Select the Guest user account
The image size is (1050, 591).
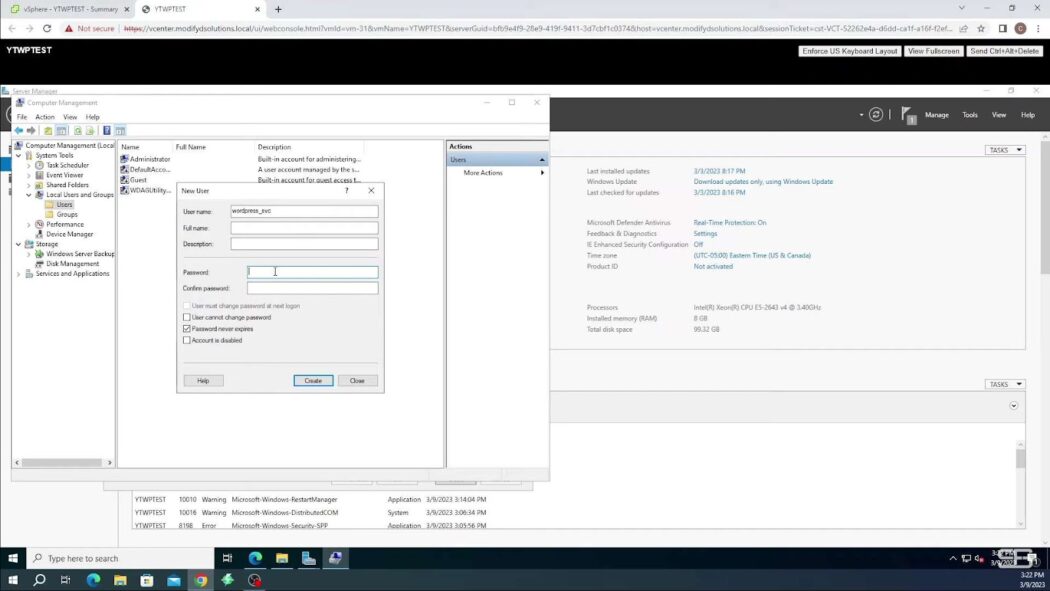(134, 180)
